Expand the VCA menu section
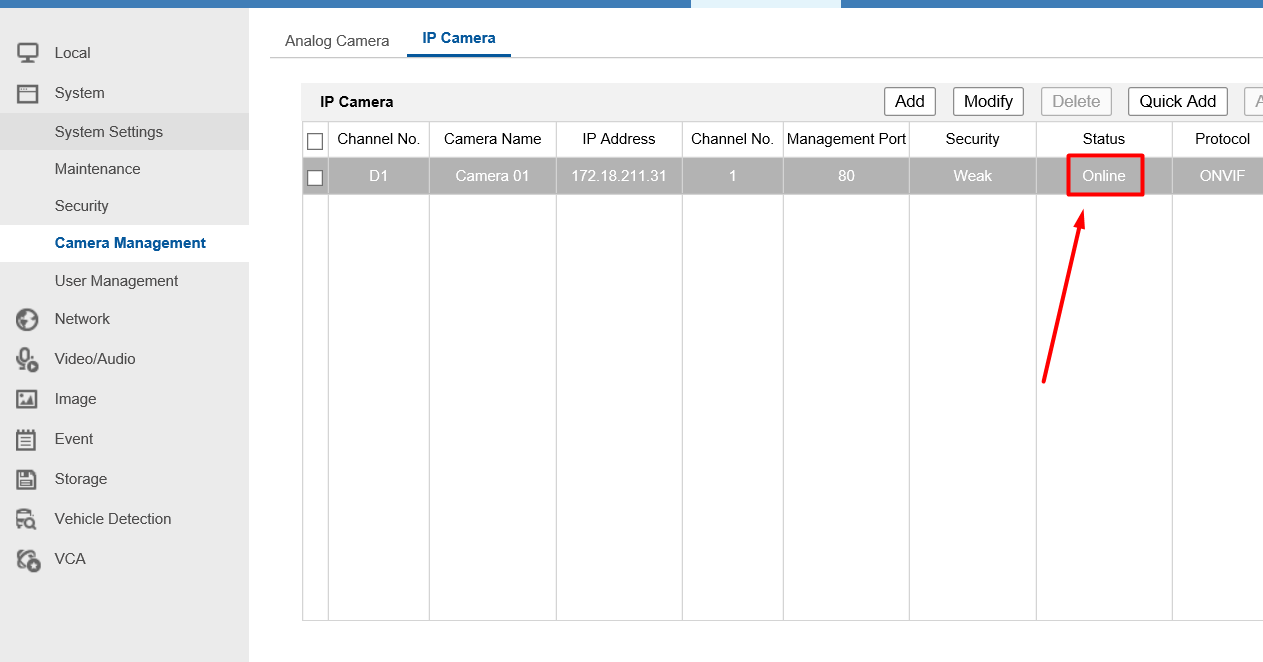Viewport: 1263px width, 662px height. click(x=70, y=559)
